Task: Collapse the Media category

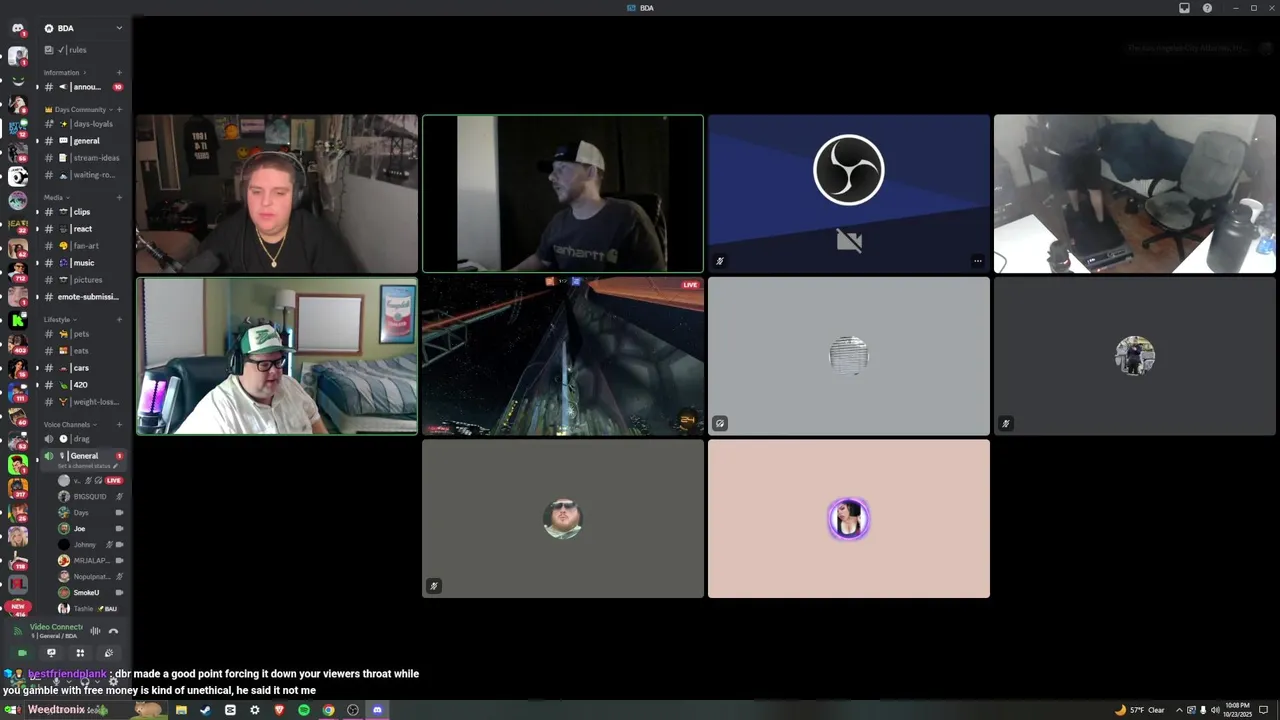Action: (56, 197)
